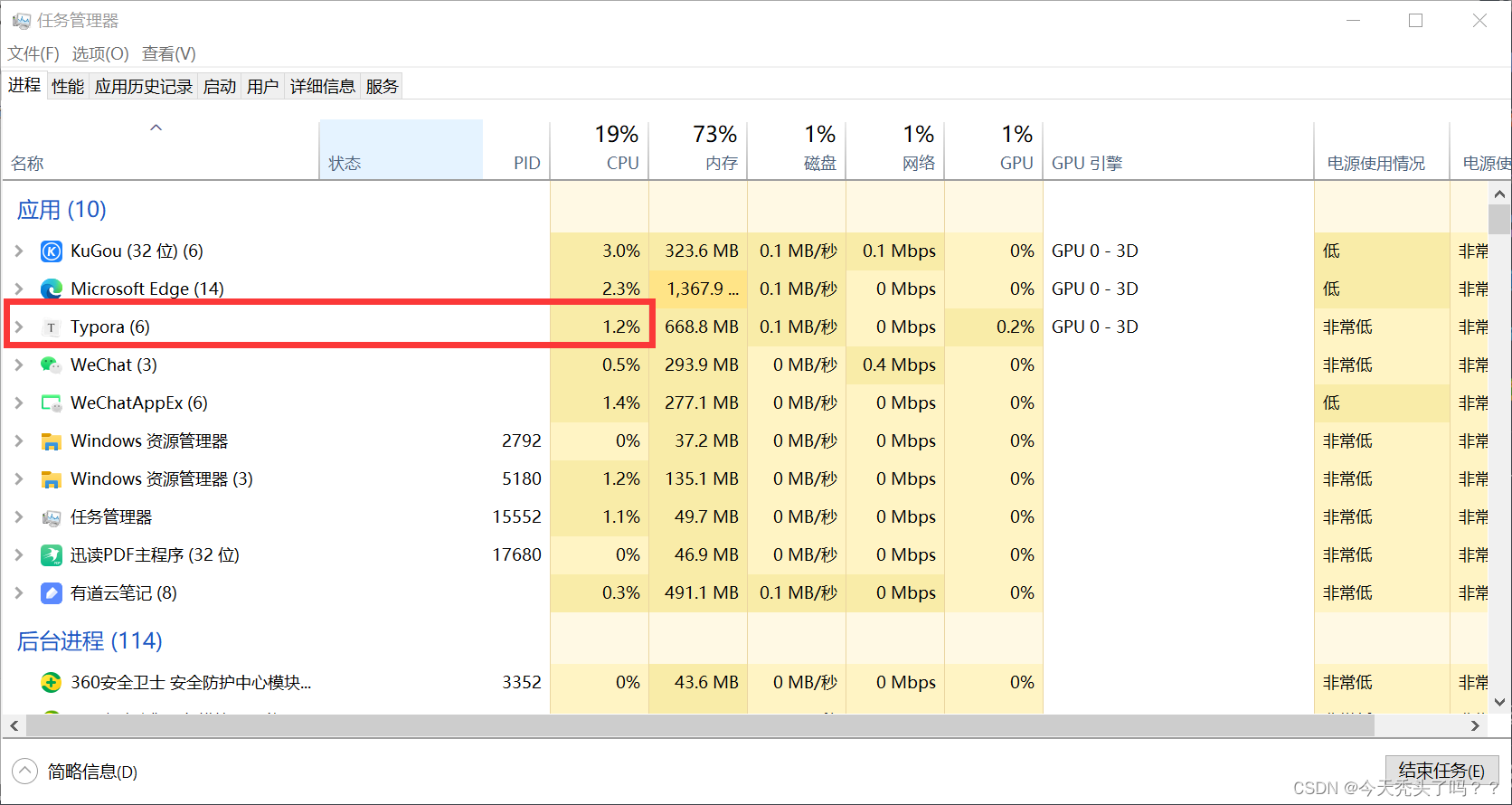Click the 有道云笔记 icon

(52, 593)
